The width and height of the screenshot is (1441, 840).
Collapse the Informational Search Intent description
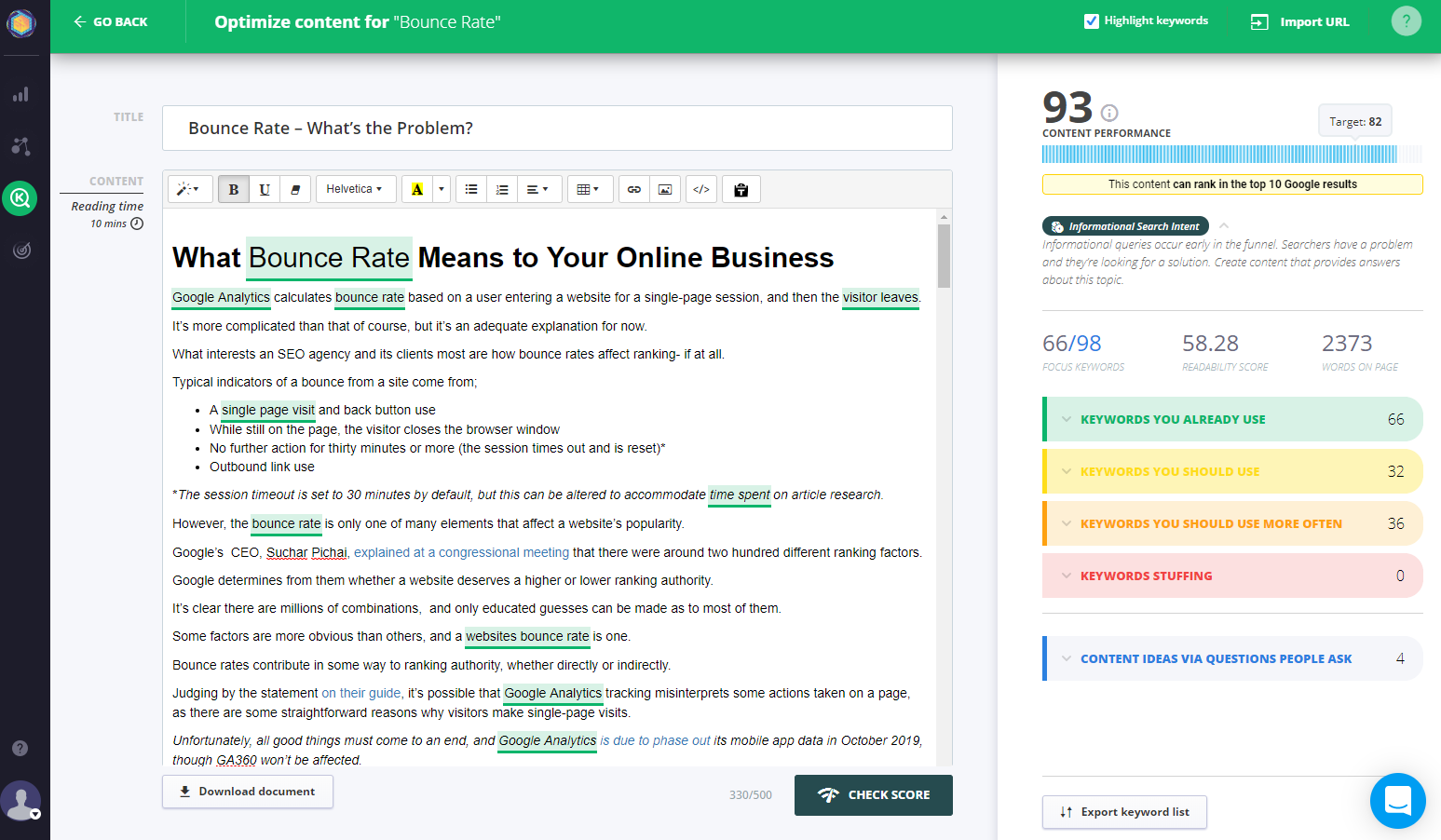[1224, 225]
